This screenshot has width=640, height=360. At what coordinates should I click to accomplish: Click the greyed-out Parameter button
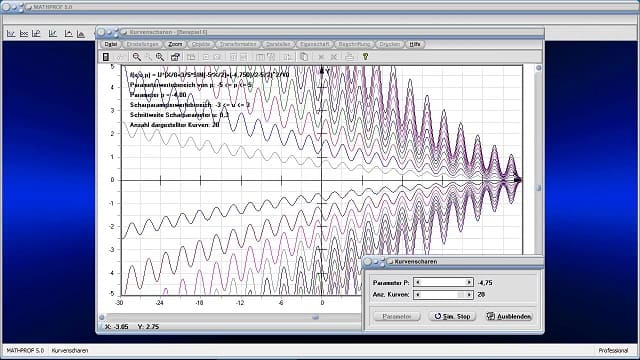[x=397, y=316]
